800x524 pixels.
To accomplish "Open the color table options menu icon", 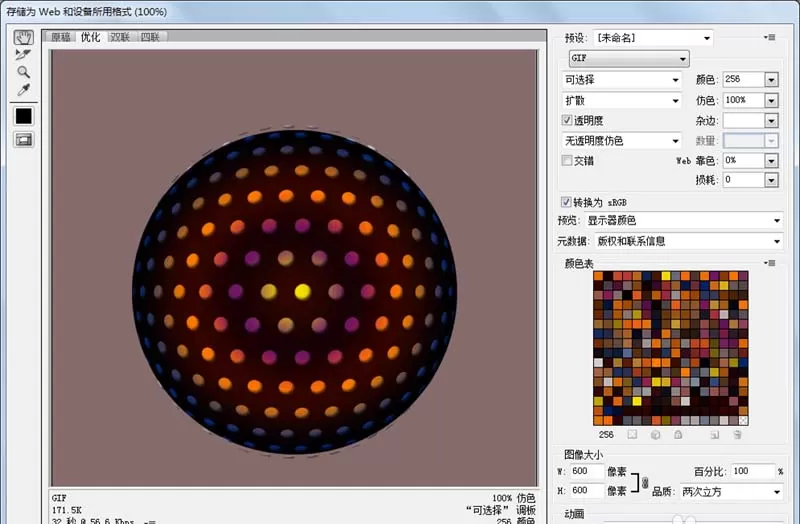I will point(769,263).
